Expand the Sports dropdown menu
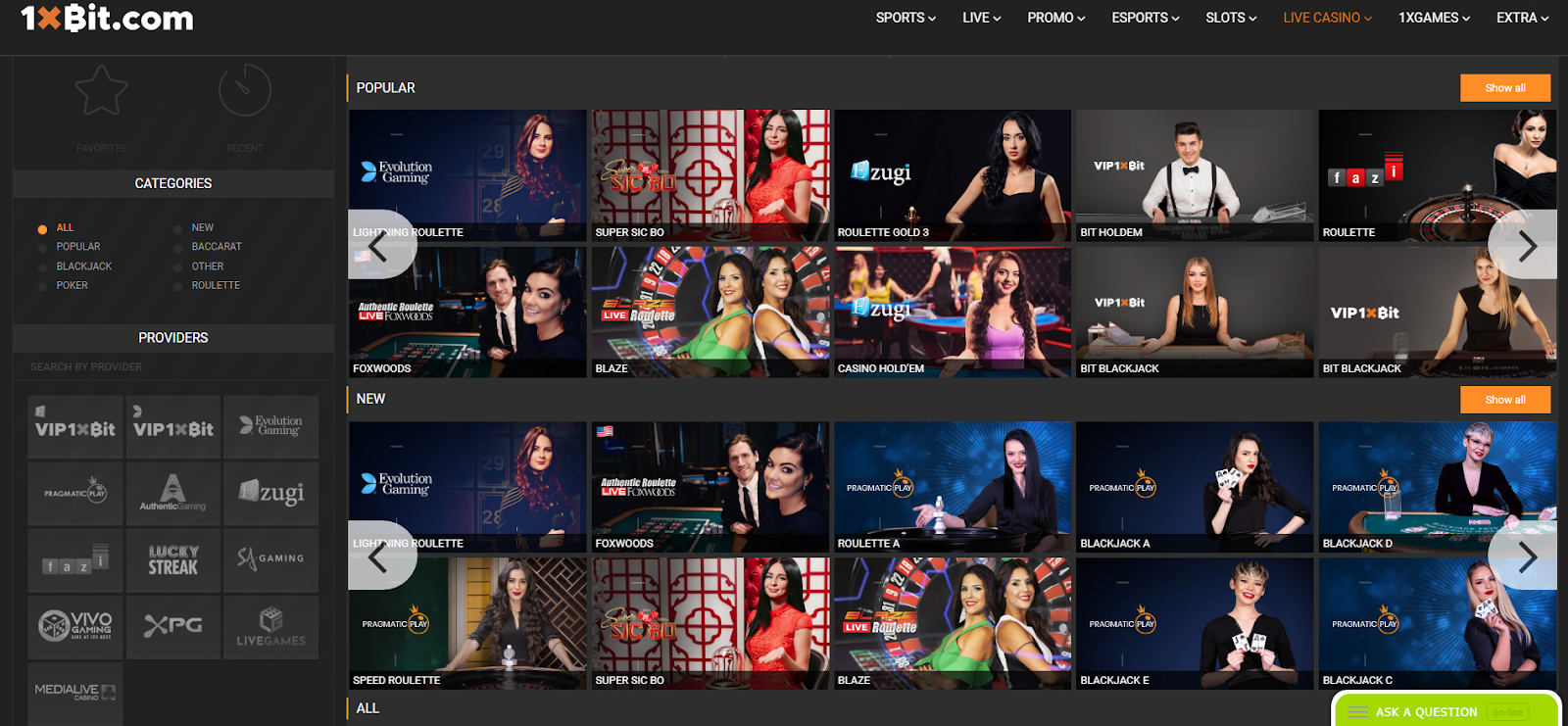The width and height of the screenshot is (1568, 726). click(906, 18)
